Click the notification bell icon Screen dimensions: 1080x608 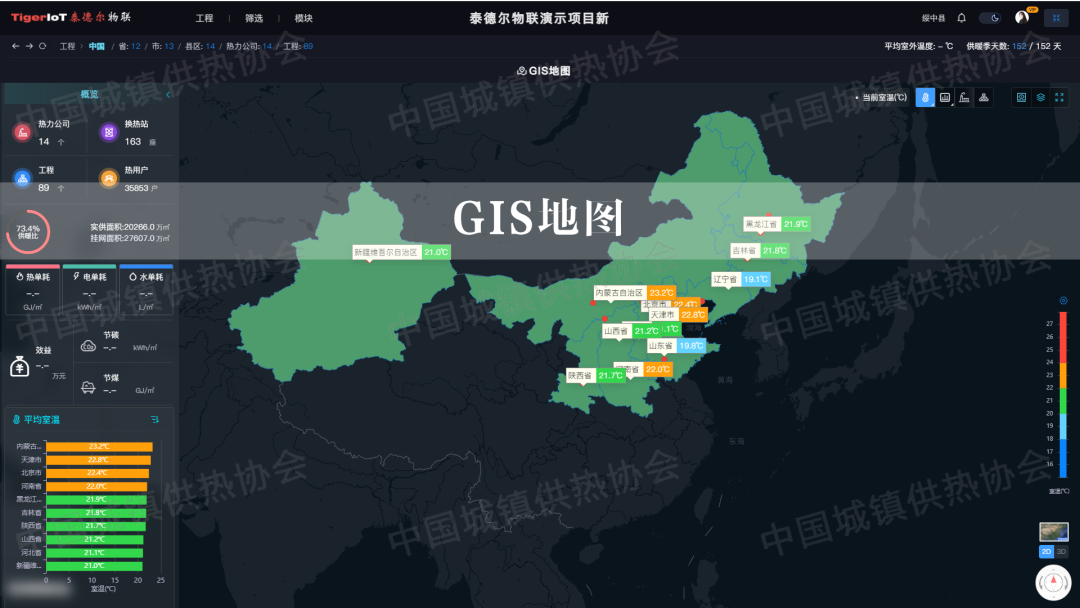[x=961, y=18]
